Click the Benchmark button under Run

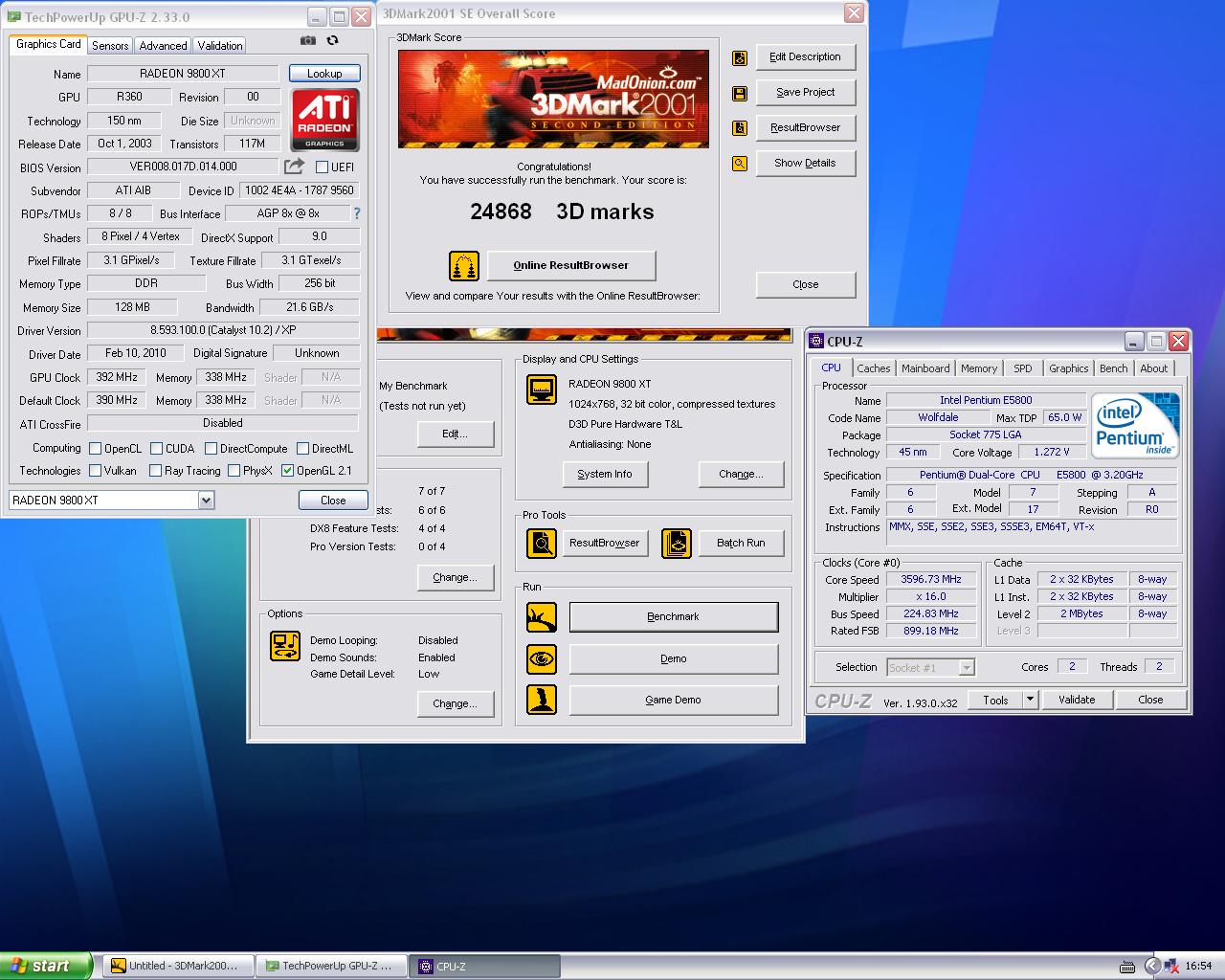674,617
